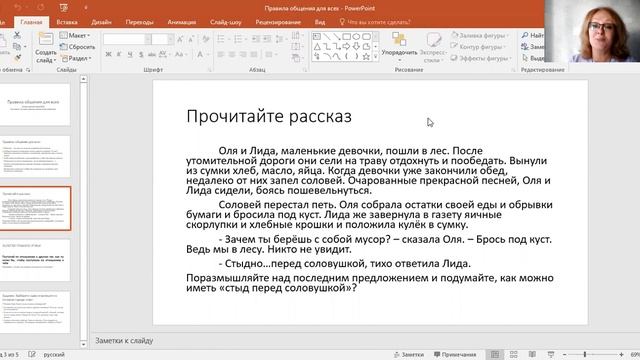Start slideshow from the status bar icon
The image size is (640, 360).
[551, 354]
